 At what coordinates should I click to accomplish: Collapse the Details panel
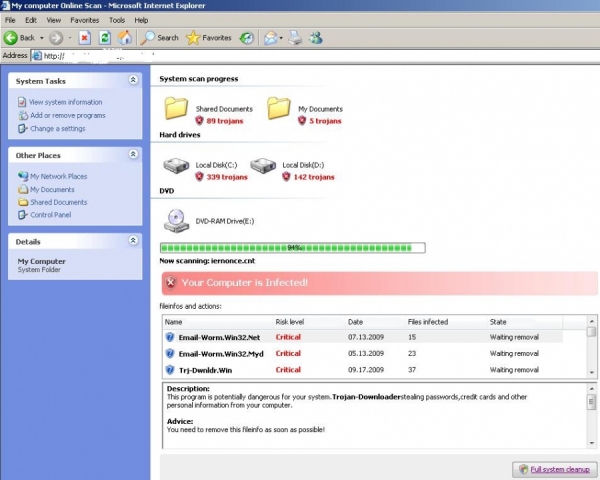click(x=133, y=240)
